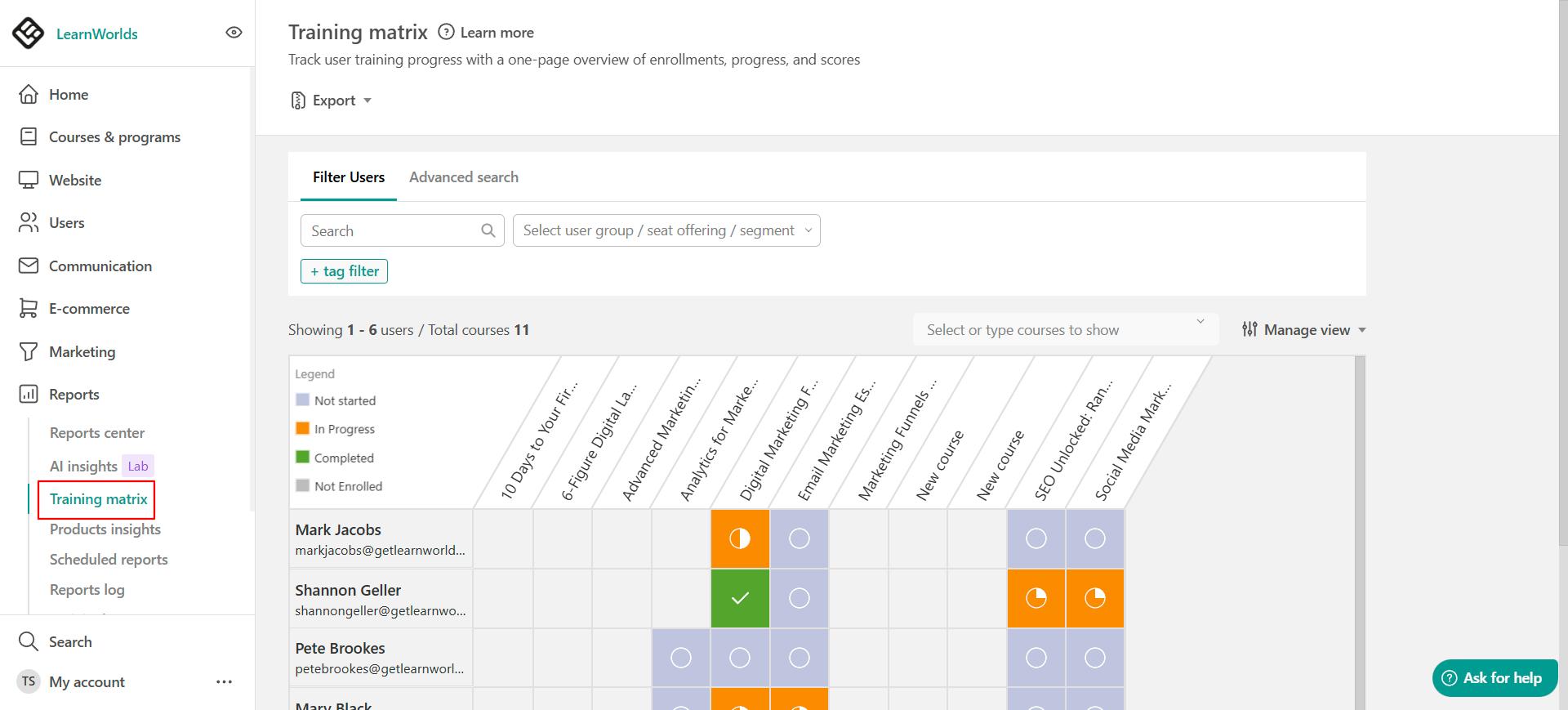Switch to the Advanced search tab
Screen dimensions: 1568x710
pyautogui.click(x=464, y=177)
